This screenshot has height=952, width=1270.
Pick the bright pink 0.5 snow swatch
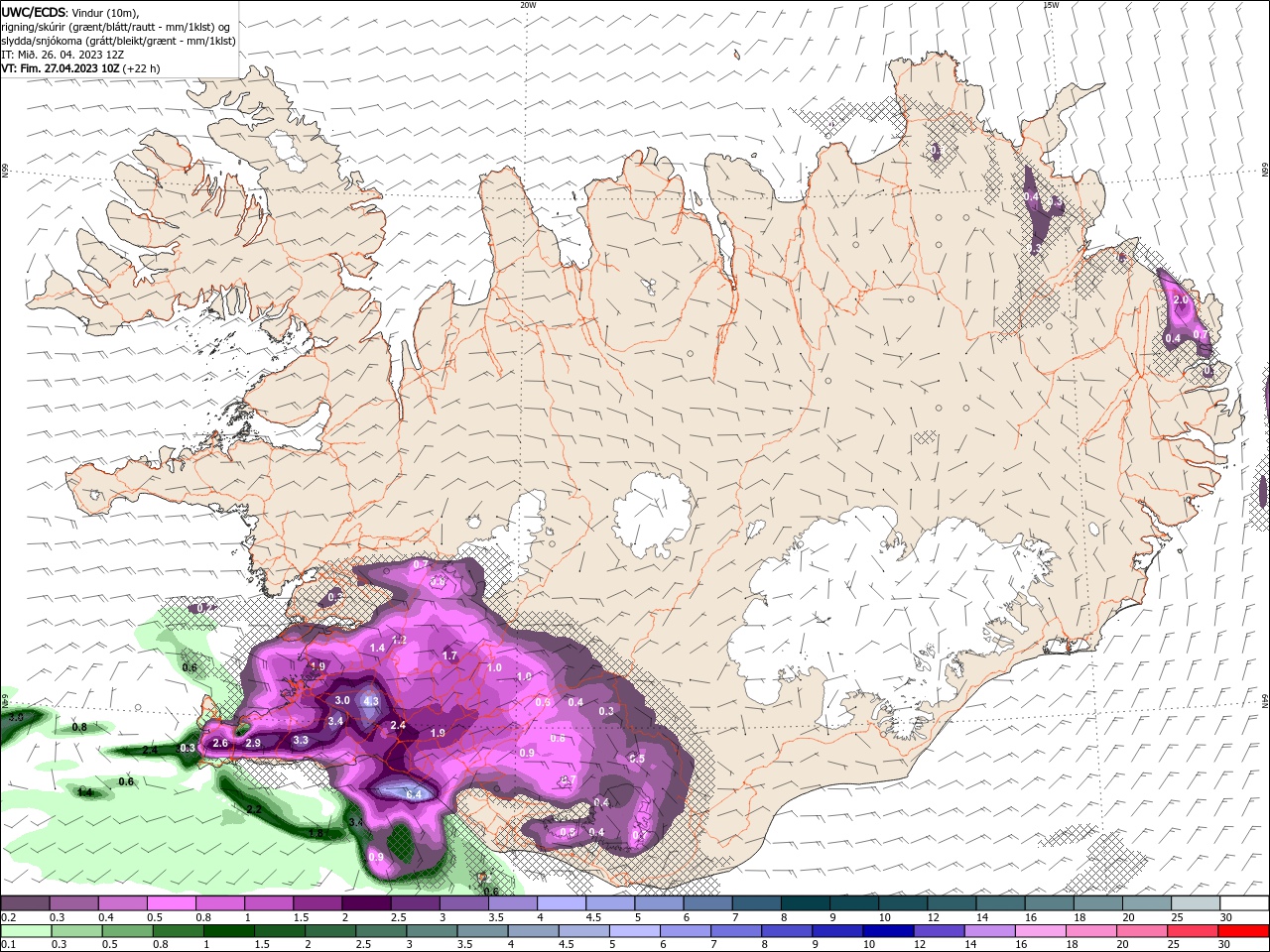pyautogui.click(x=172, y=903)
